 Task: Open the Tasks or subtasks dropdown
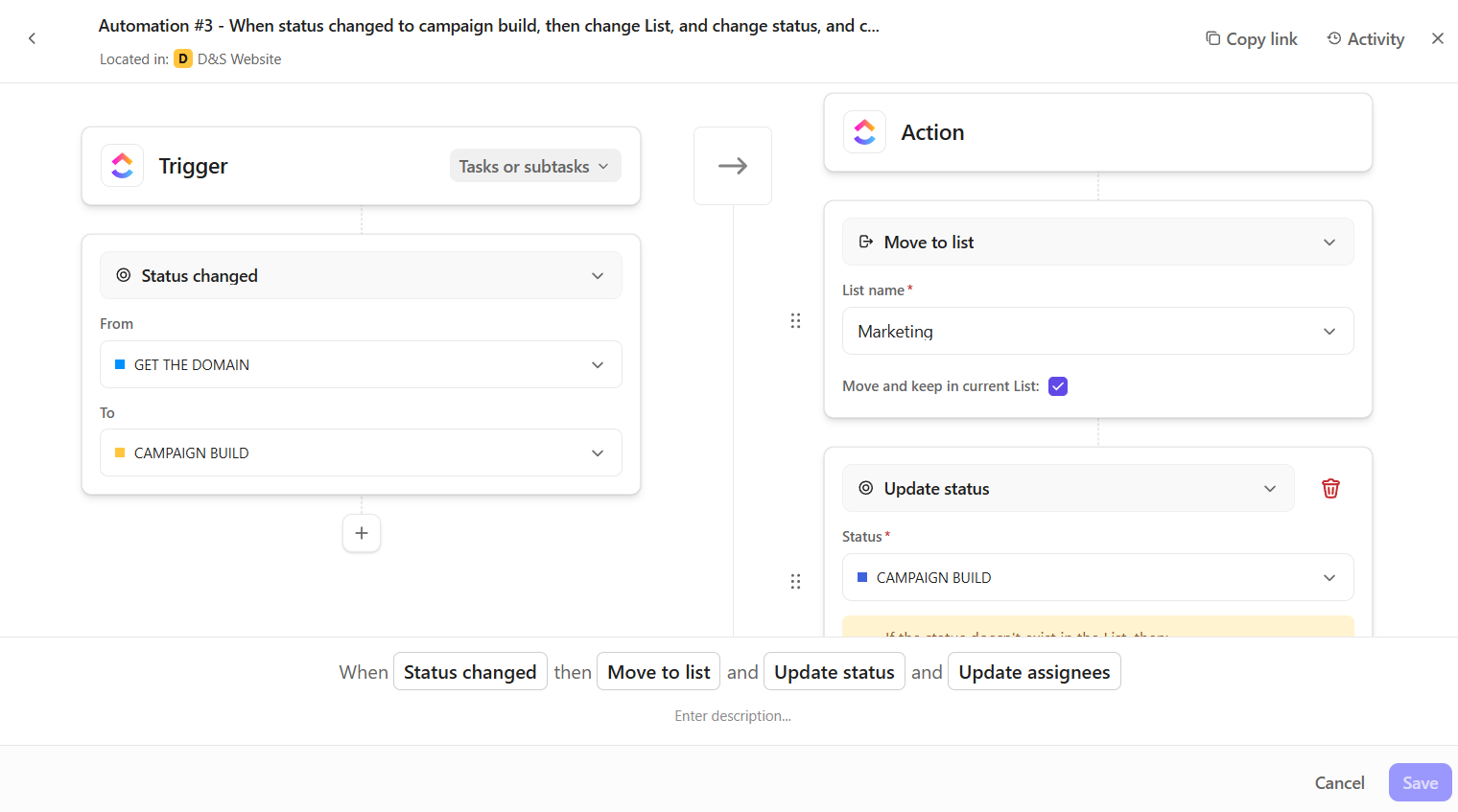coord(535,166)
